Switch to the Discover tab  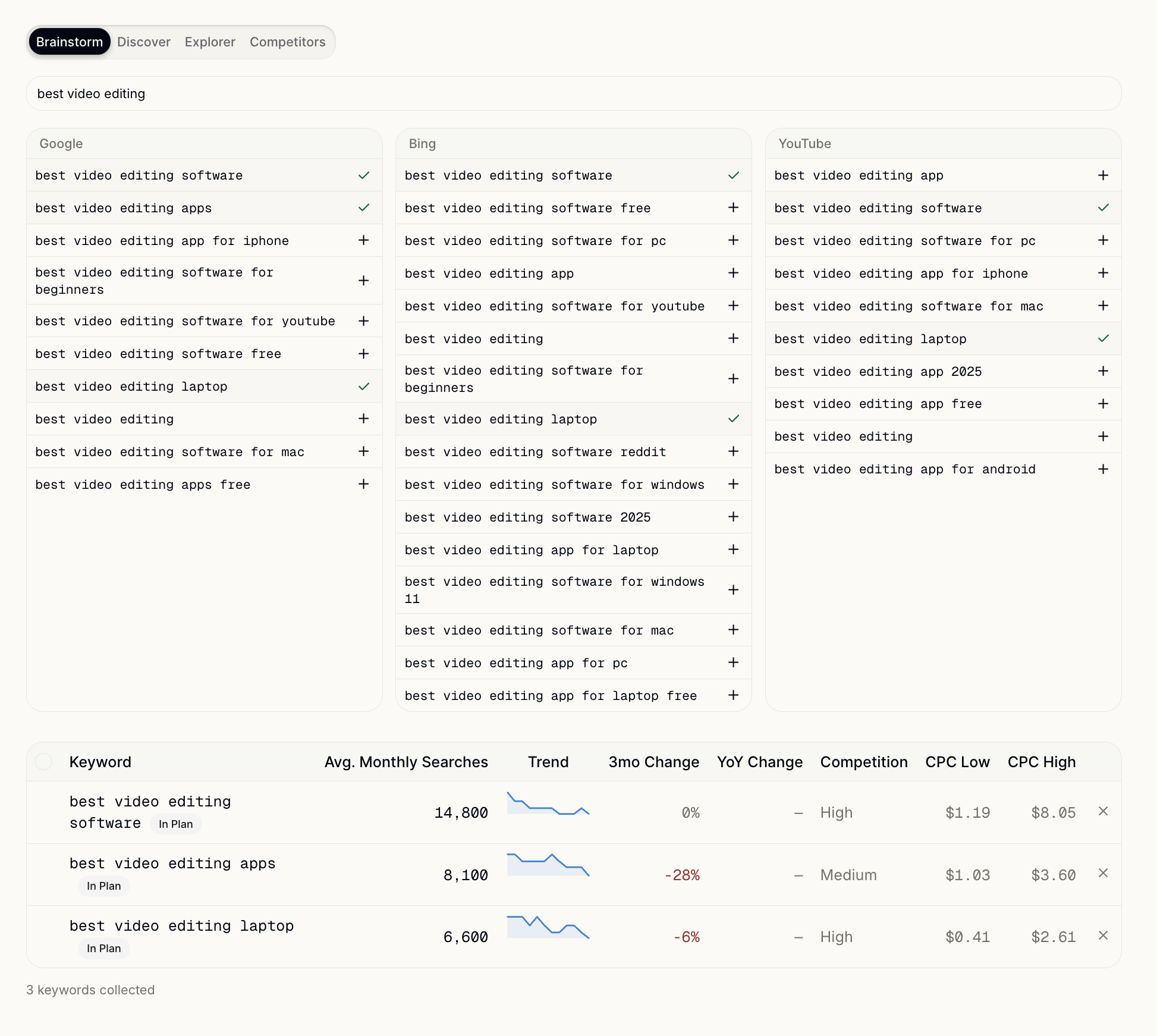(143, 42)
